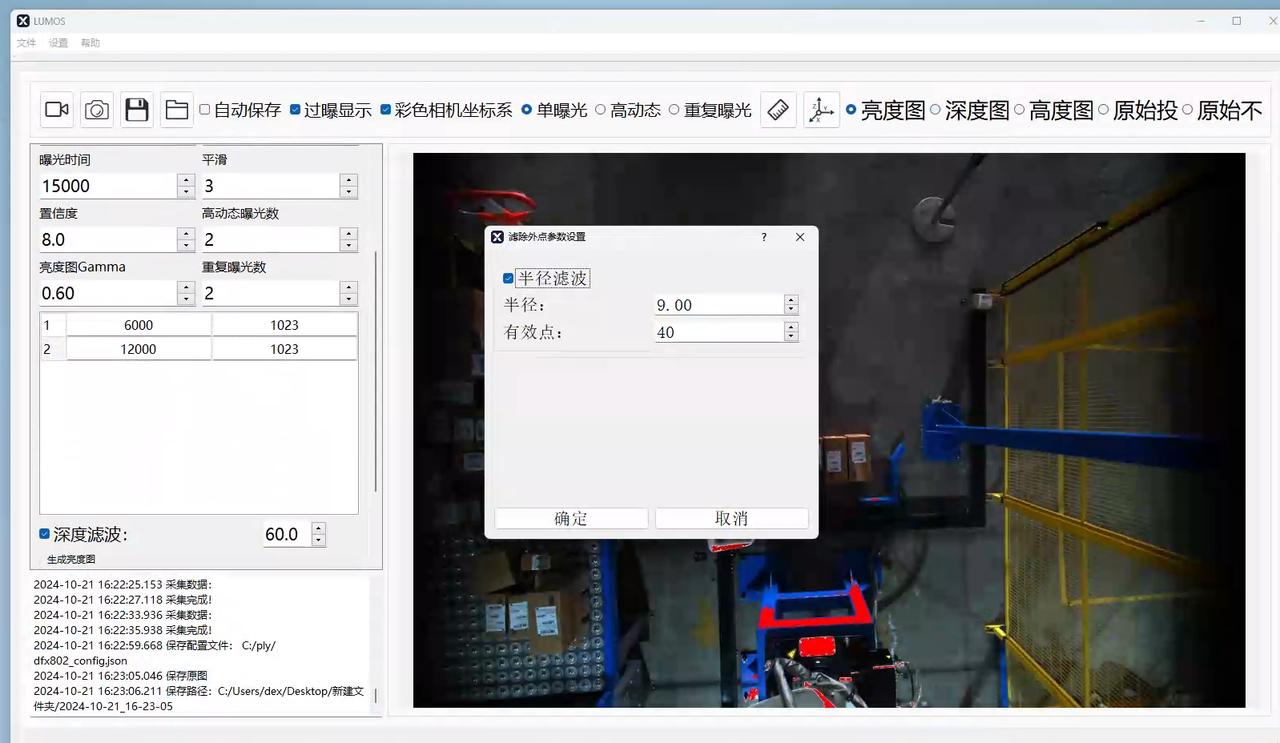This screenshot has height=743, width=1280.
Task: Click the 亮度图Gamma input field
Action: click(107, 293)
